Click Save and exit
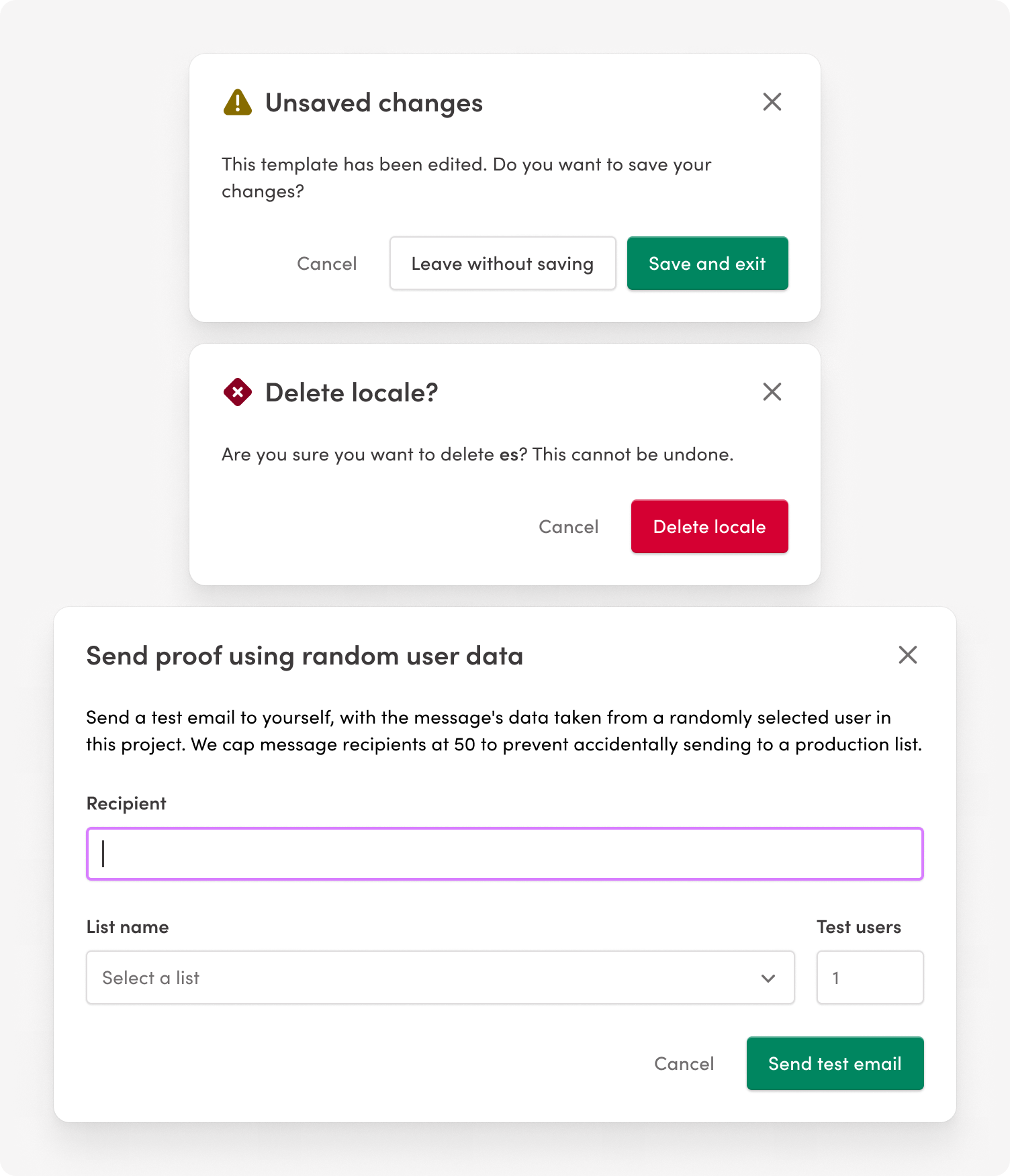Image resolution: width=1010 pixels, height=1176 pixels. [707, 263]
